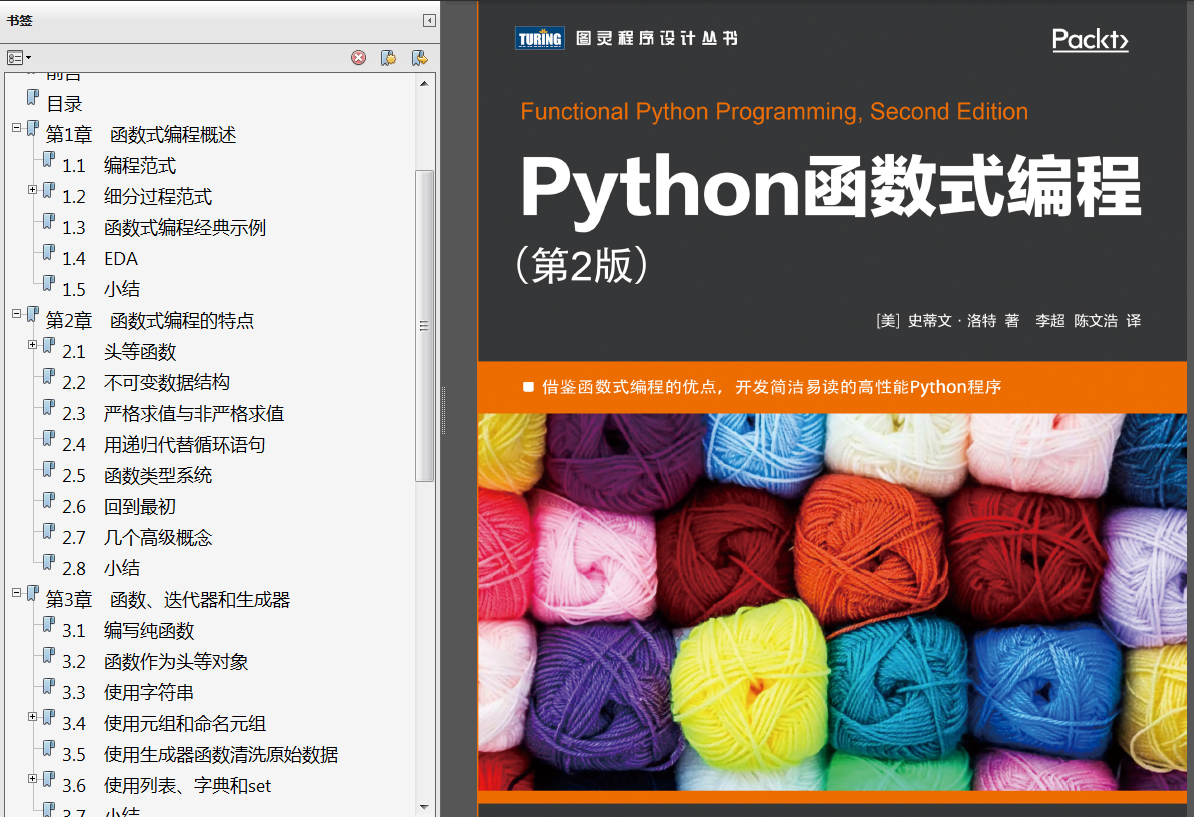This screenshot has width=1194, height=817.
Task: Open bookmark 2.7 几个高级概念
Action: coord(137,538)
